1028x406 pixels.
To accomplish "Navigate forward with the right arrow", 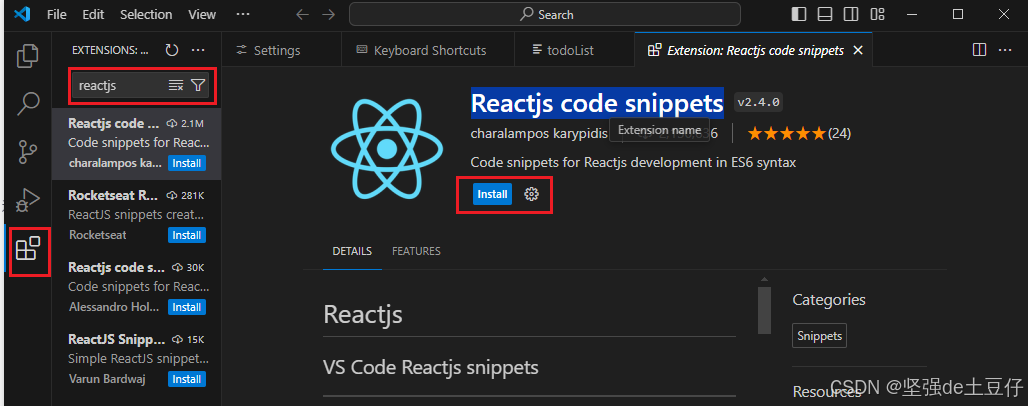I will 329,14.
